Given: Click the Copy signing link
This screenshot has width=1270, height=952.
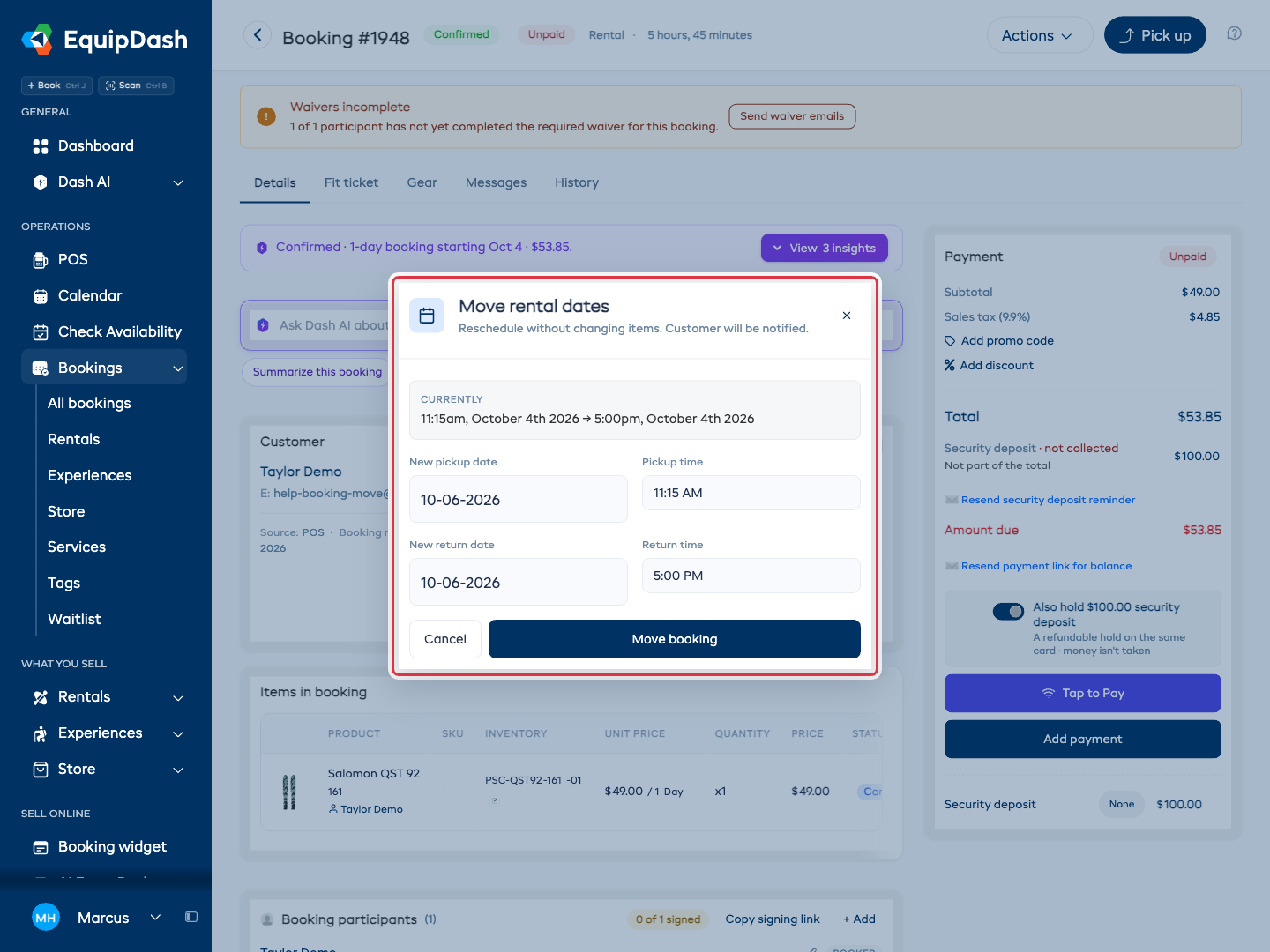Looking at the screenshot, I should click(773, 919).
